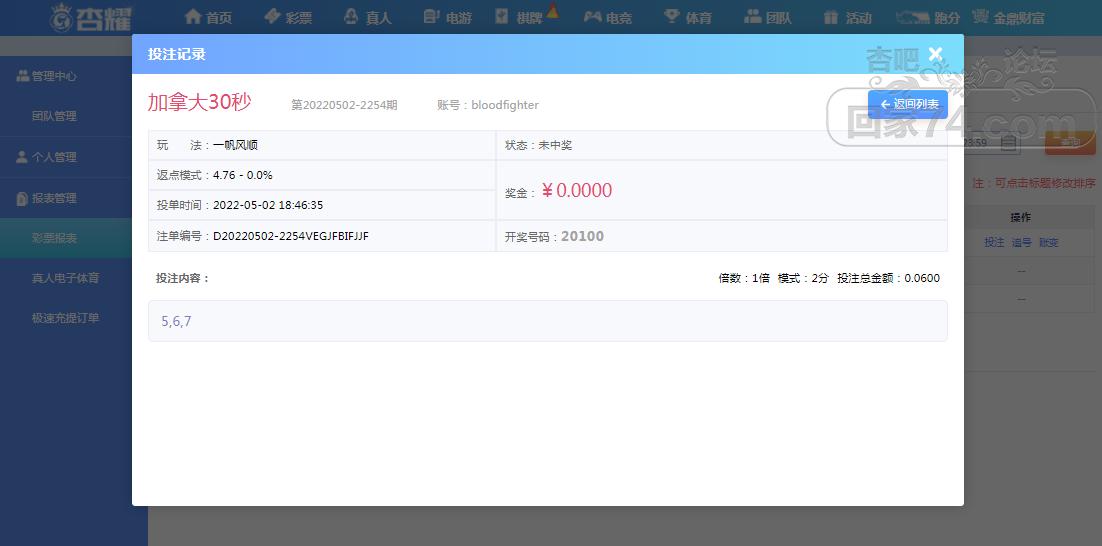Click the period text 第20220502-2254期
This screenshot has height=546, width=1102.
click(x=344, y=105)
